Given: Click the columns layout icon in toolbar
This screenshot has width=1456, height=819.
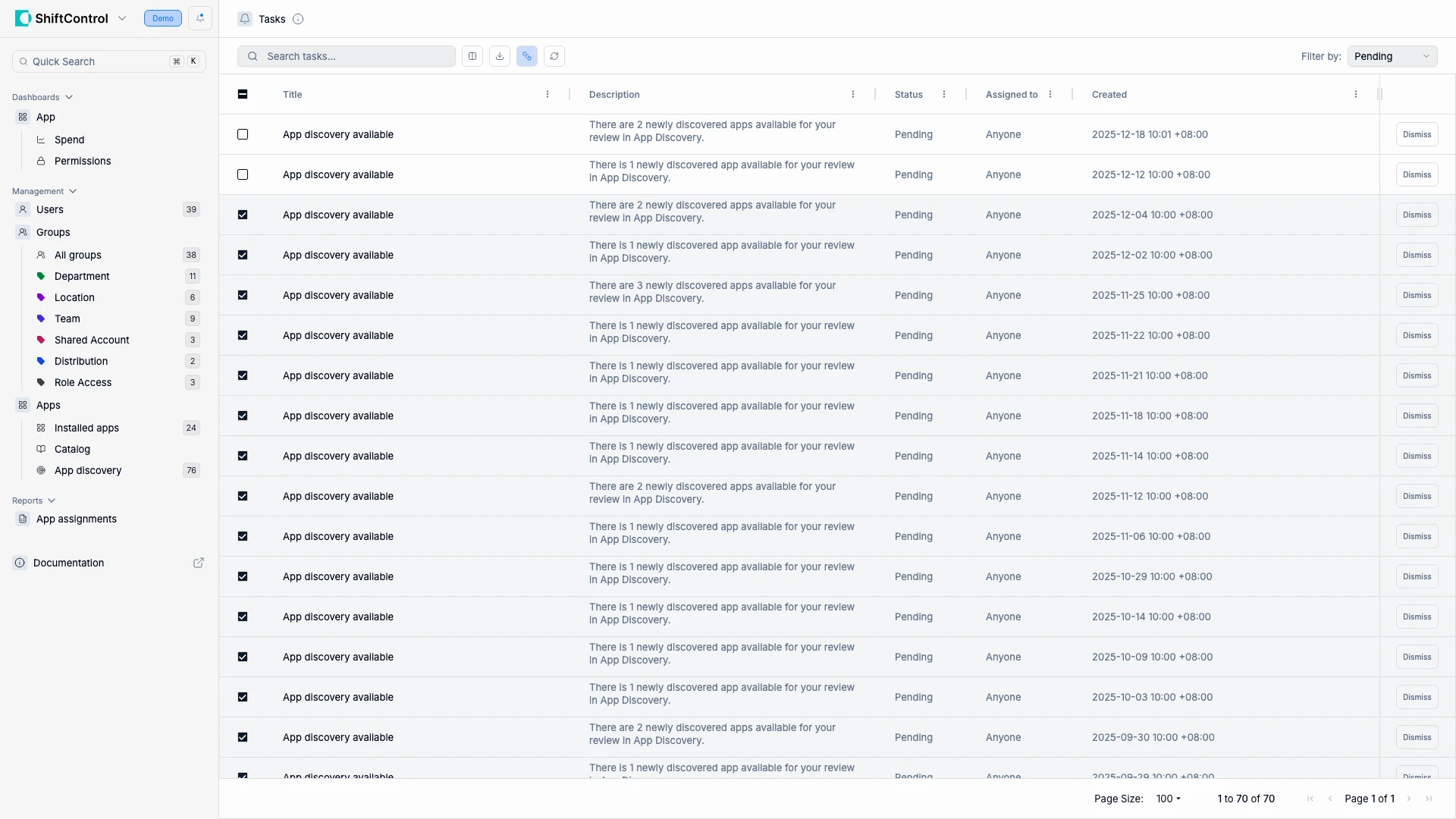Looking at the screenshot, I should 472,56.
